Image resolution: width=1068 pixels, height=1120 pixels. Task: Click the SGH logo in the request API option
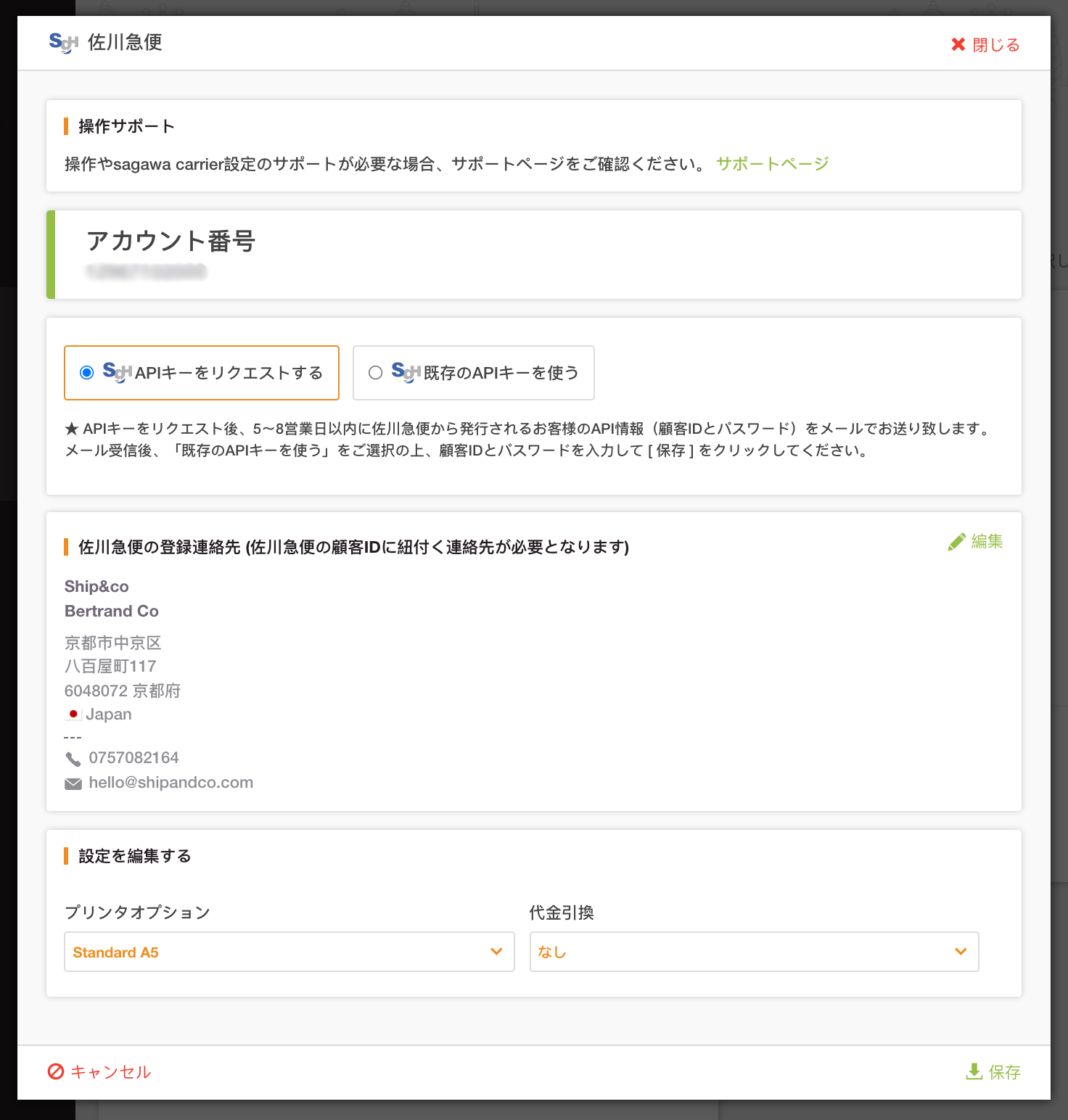[x=118, y=372]
